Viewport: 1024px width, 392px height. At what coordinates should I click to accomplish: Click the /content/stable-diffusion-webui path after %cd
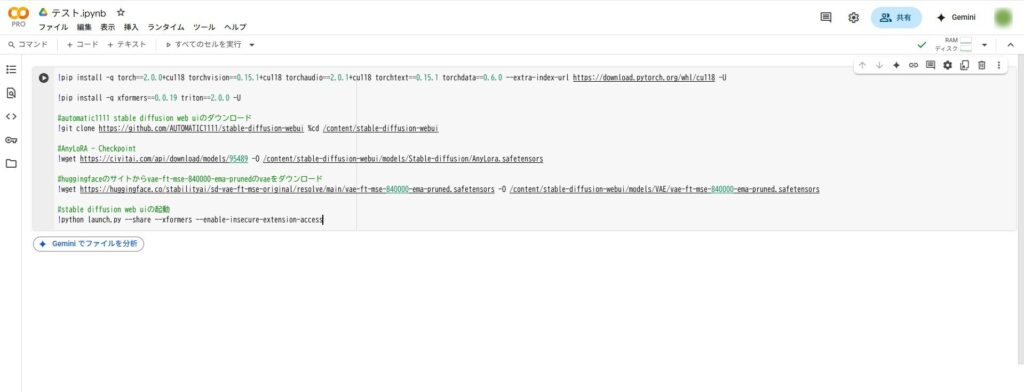(380, 129)
